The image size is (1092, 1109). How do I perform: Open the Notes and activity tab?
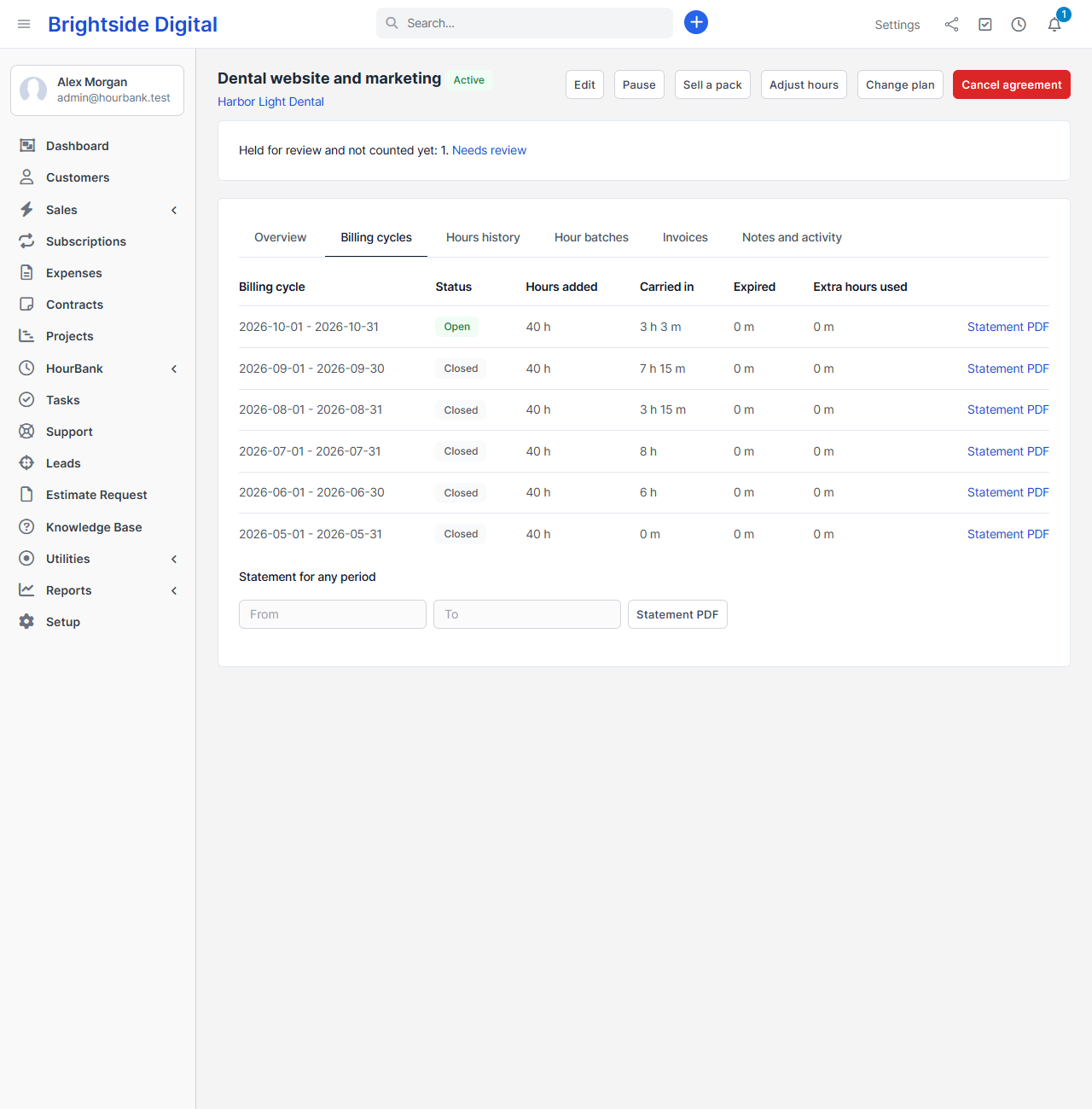(x=792, y=237)
